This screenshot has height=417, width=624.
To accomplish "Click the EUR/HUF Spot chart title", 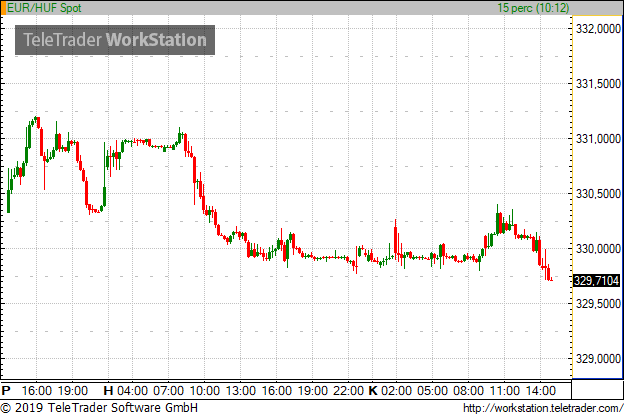I will [44, 8].
